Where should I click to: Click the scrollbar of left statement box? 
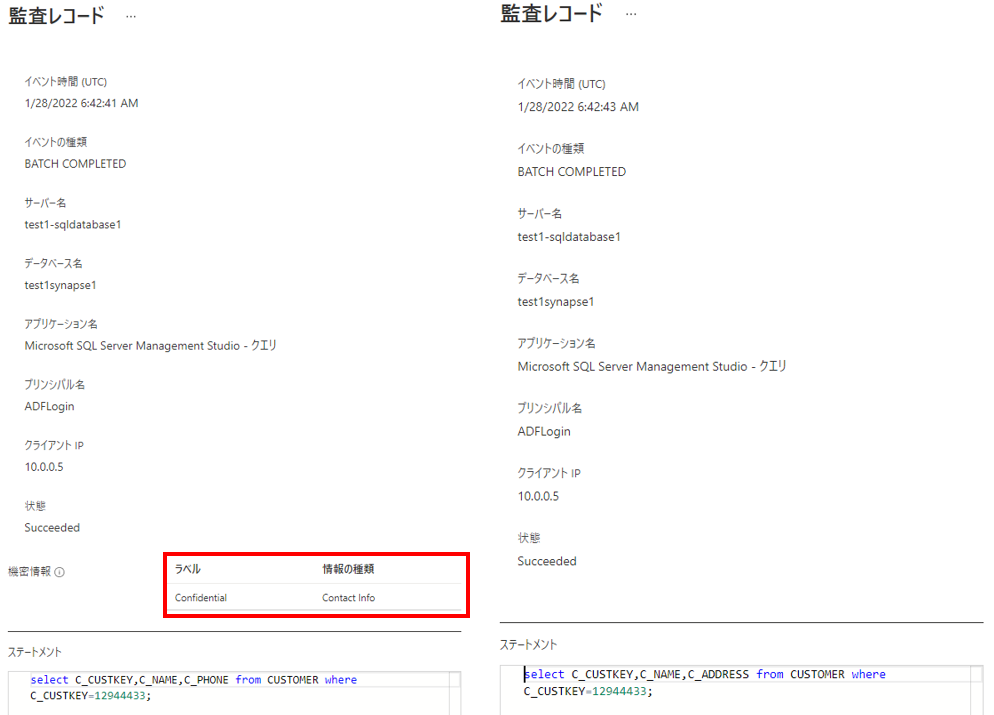point(455,693)
